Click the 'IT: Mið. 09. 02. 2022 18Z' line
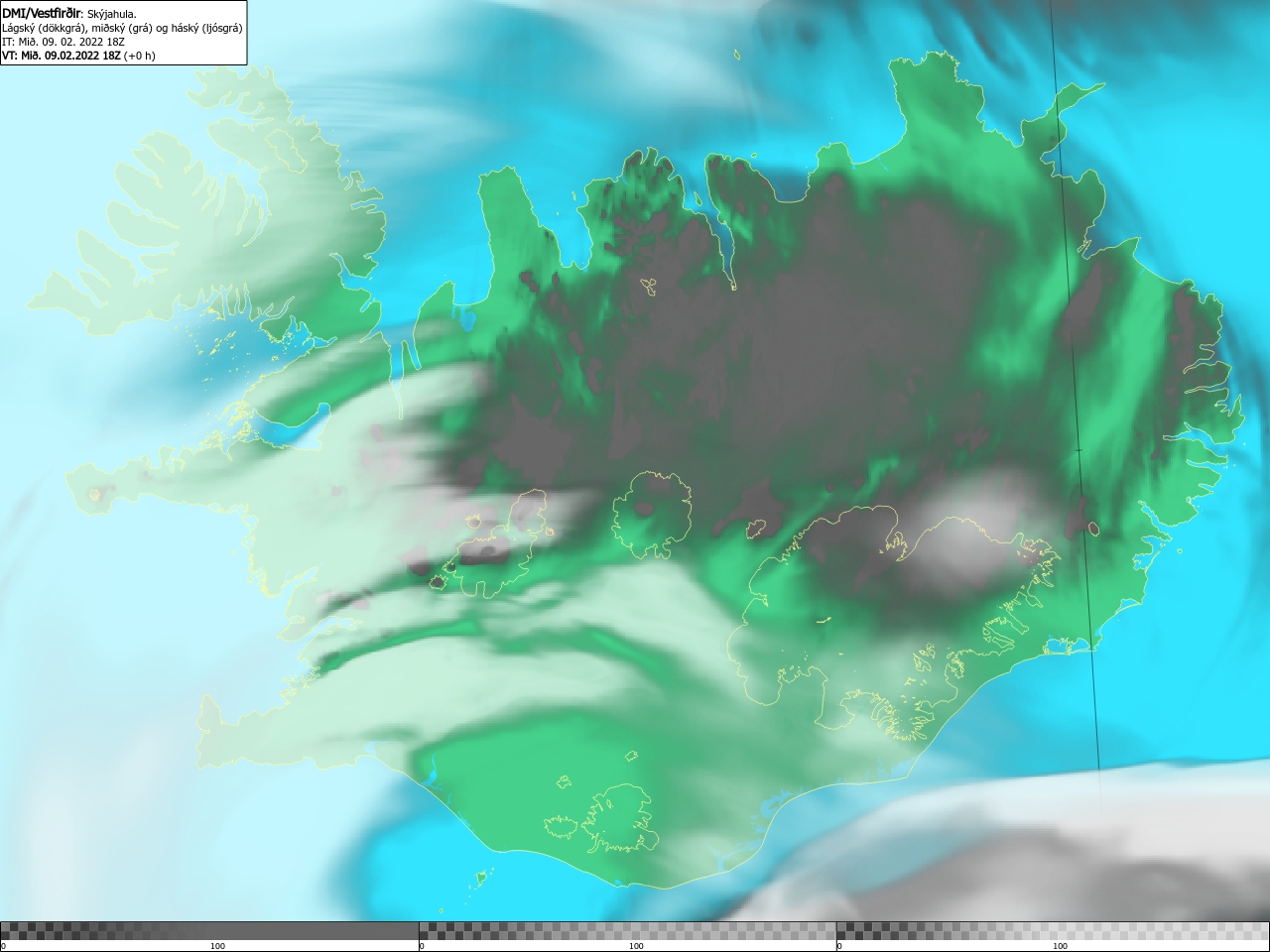Viewport: 1270px width, 952px height. pos(63,42)
